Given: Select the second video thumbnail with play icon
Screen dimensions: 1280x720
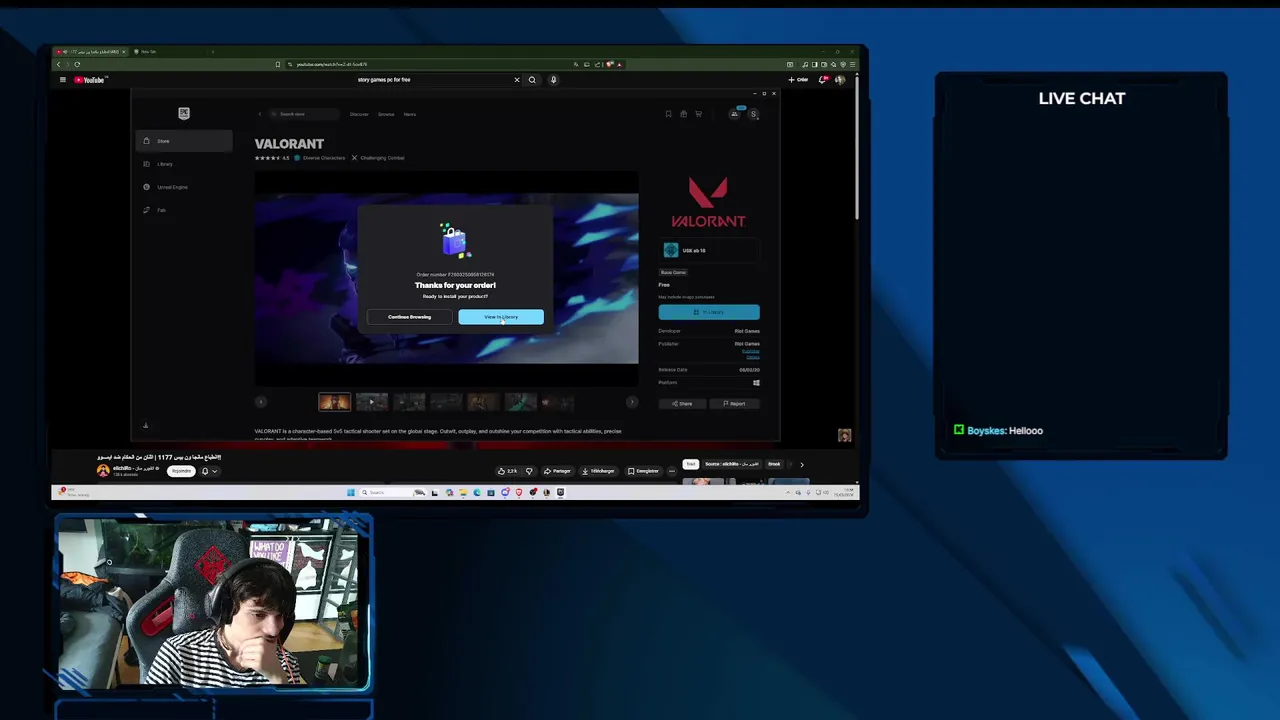Looking at the screenshot, I should coord(371,402).
